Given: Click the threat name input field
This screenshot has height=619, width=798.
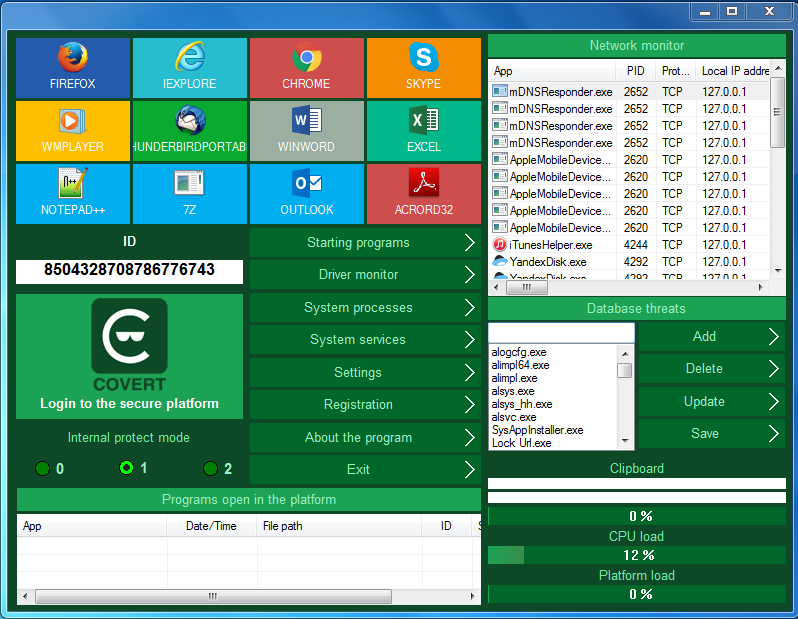Looking at the screenshot, I should click(x=561, y=333).
